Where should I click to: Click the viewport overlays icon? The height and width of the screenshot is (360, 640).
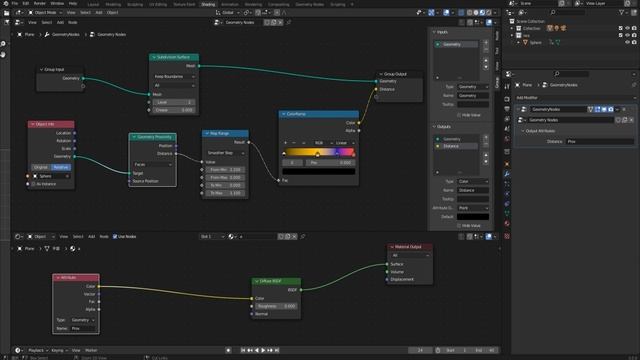tap(446, 13)
